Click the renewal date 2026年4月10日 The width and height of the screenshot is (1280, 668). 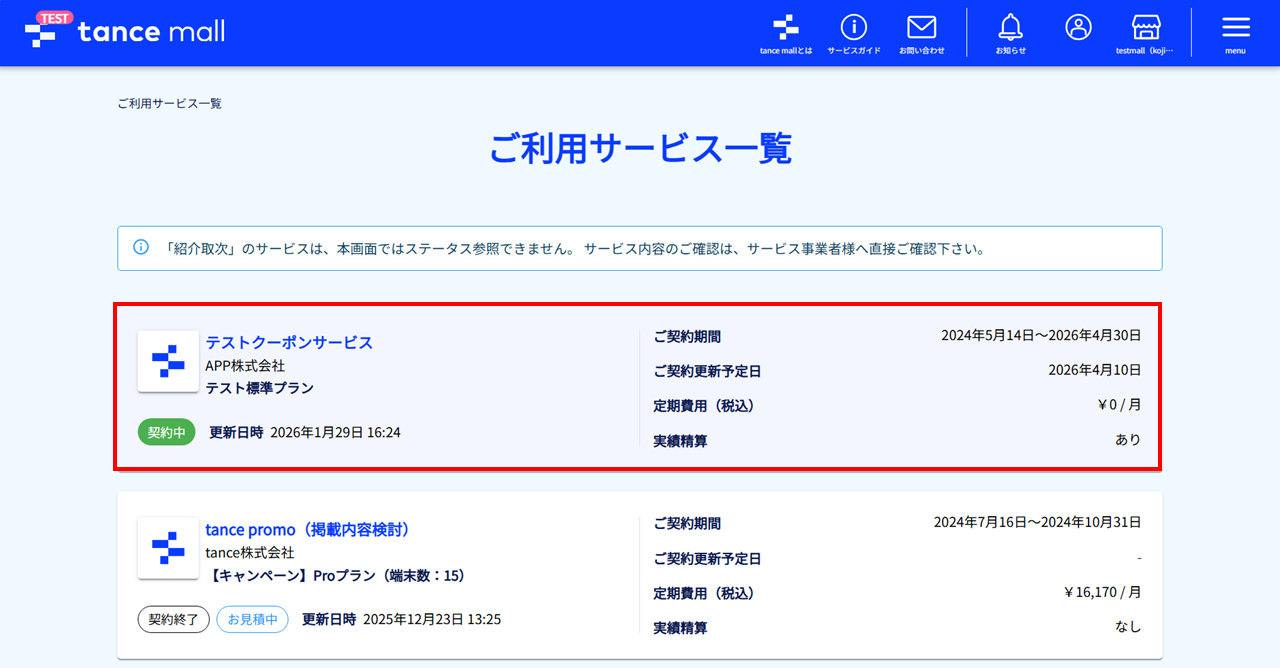1095,370
